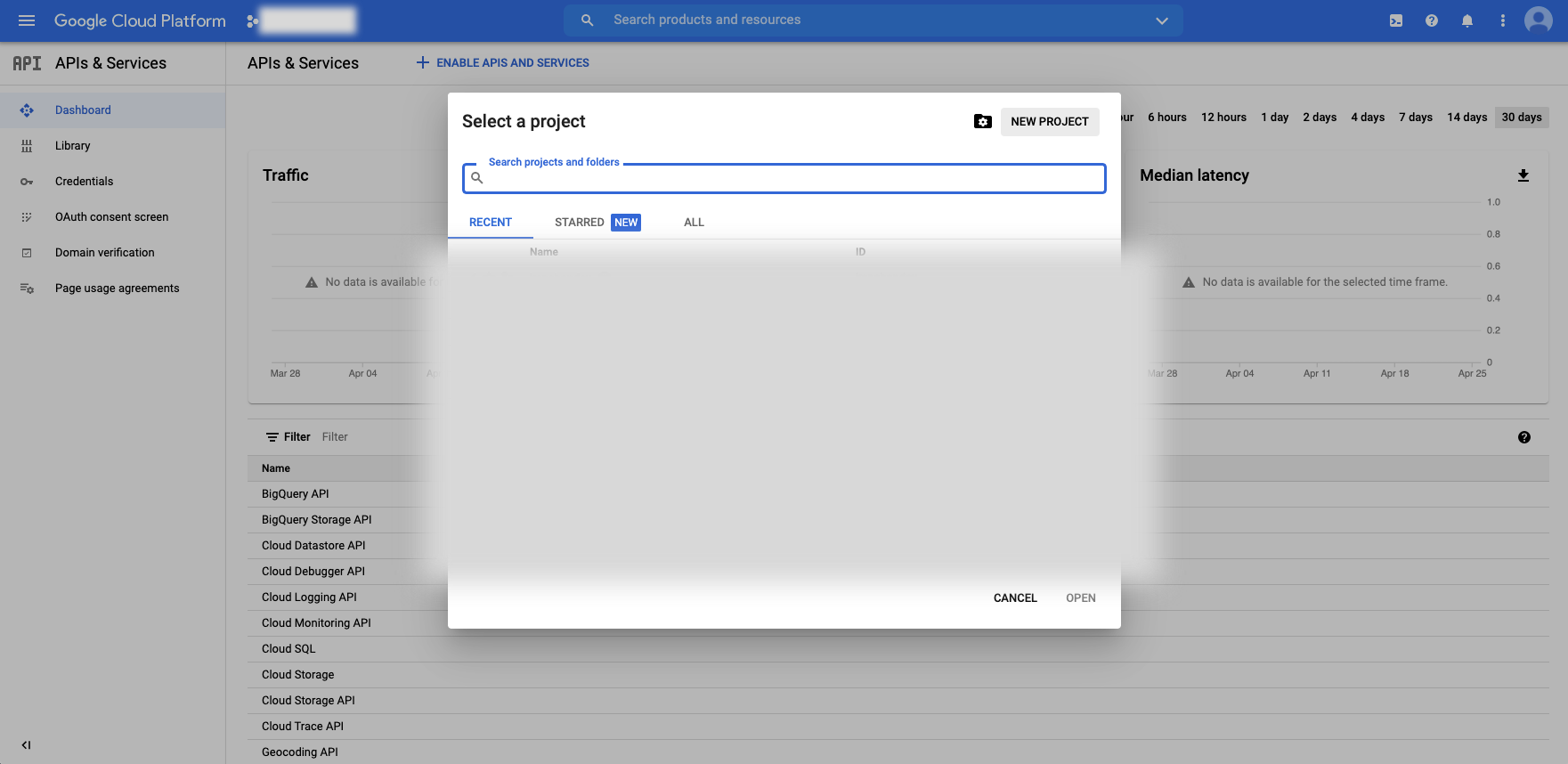The width and height of the screenshot is (1568, 764).
Task: Click the Filter list icon
Action: (272, 437)
